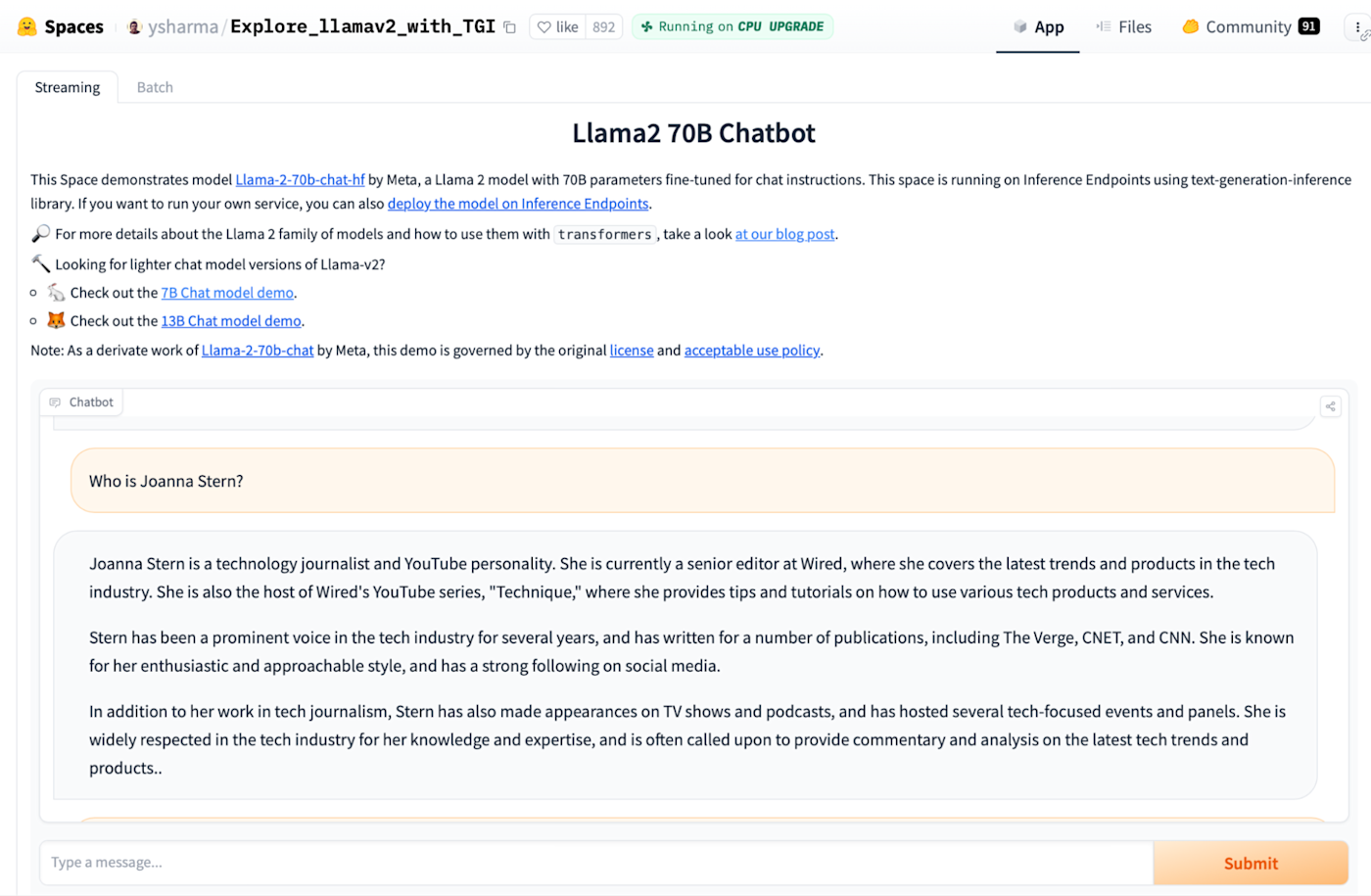Open the license link
The width and height of the screenshot is (1371, 896).
632,351
